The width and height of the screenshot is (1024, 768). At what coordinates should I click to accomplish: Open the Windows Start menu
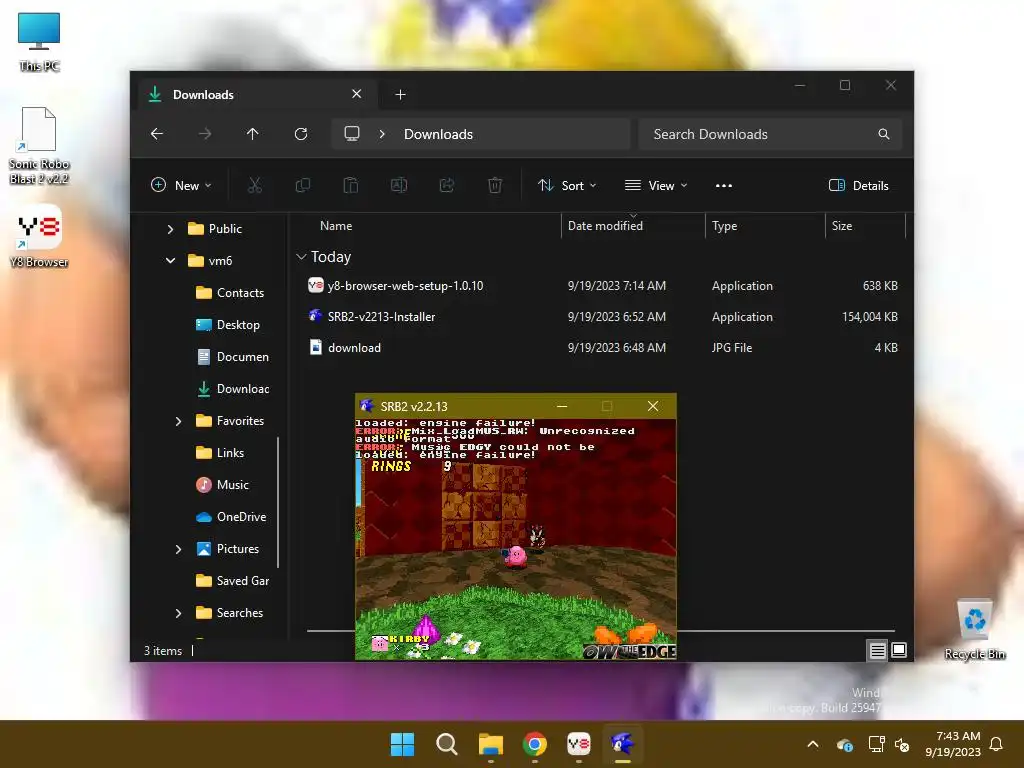(x=402, y=744)
